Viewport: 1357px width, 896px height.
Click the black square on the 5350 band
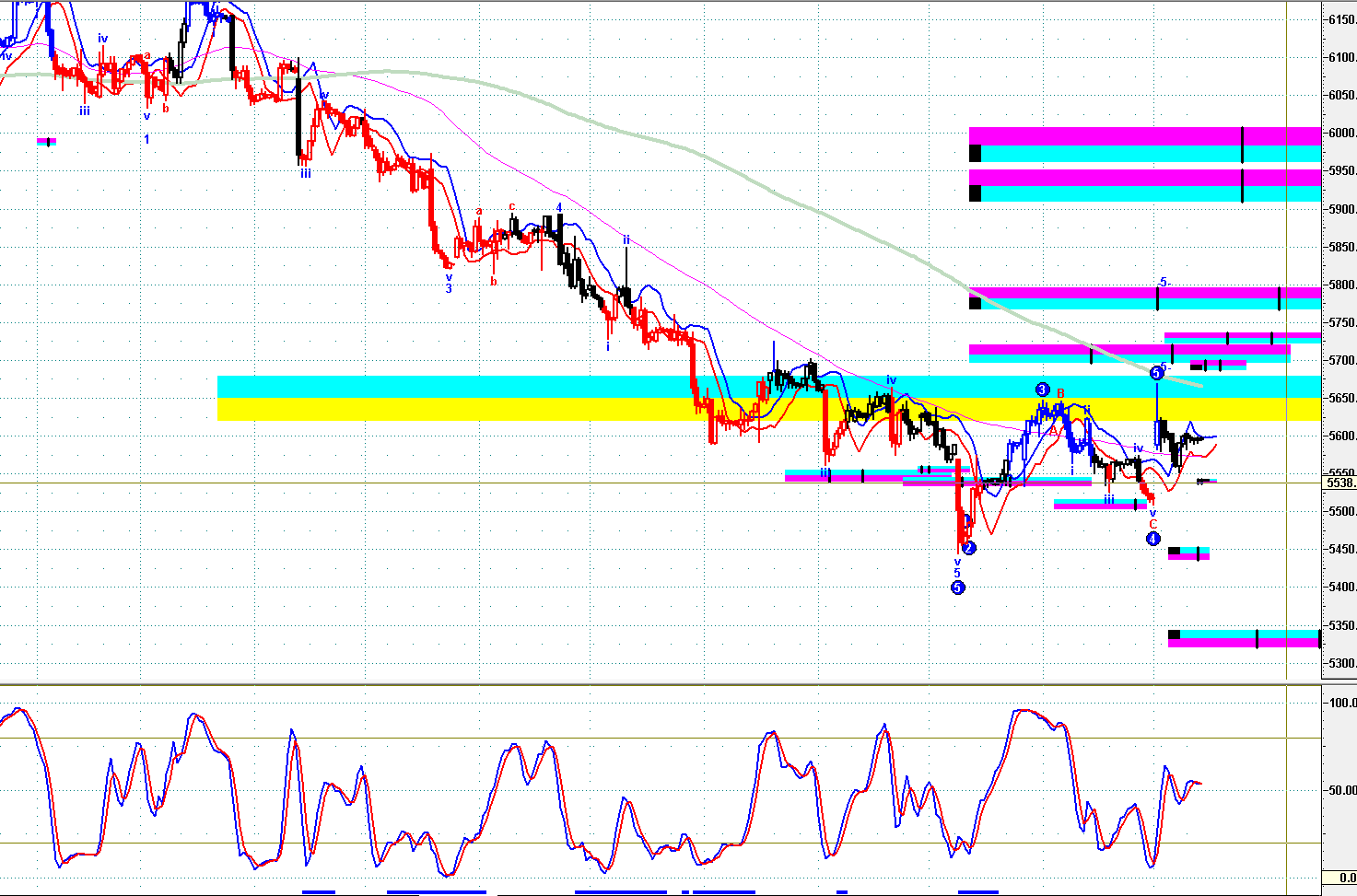point(1174,634)
